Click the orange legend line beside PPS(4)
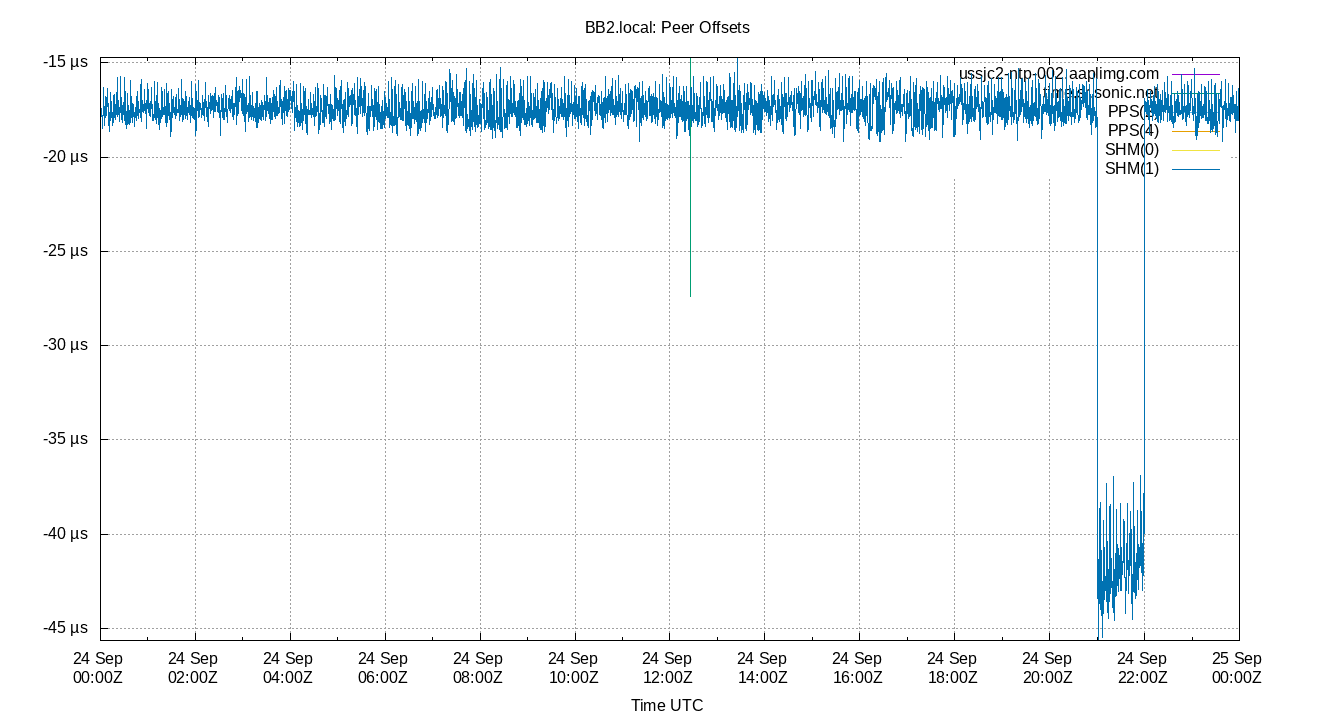The image size is (1340, 720). [x=1195, y=131]
